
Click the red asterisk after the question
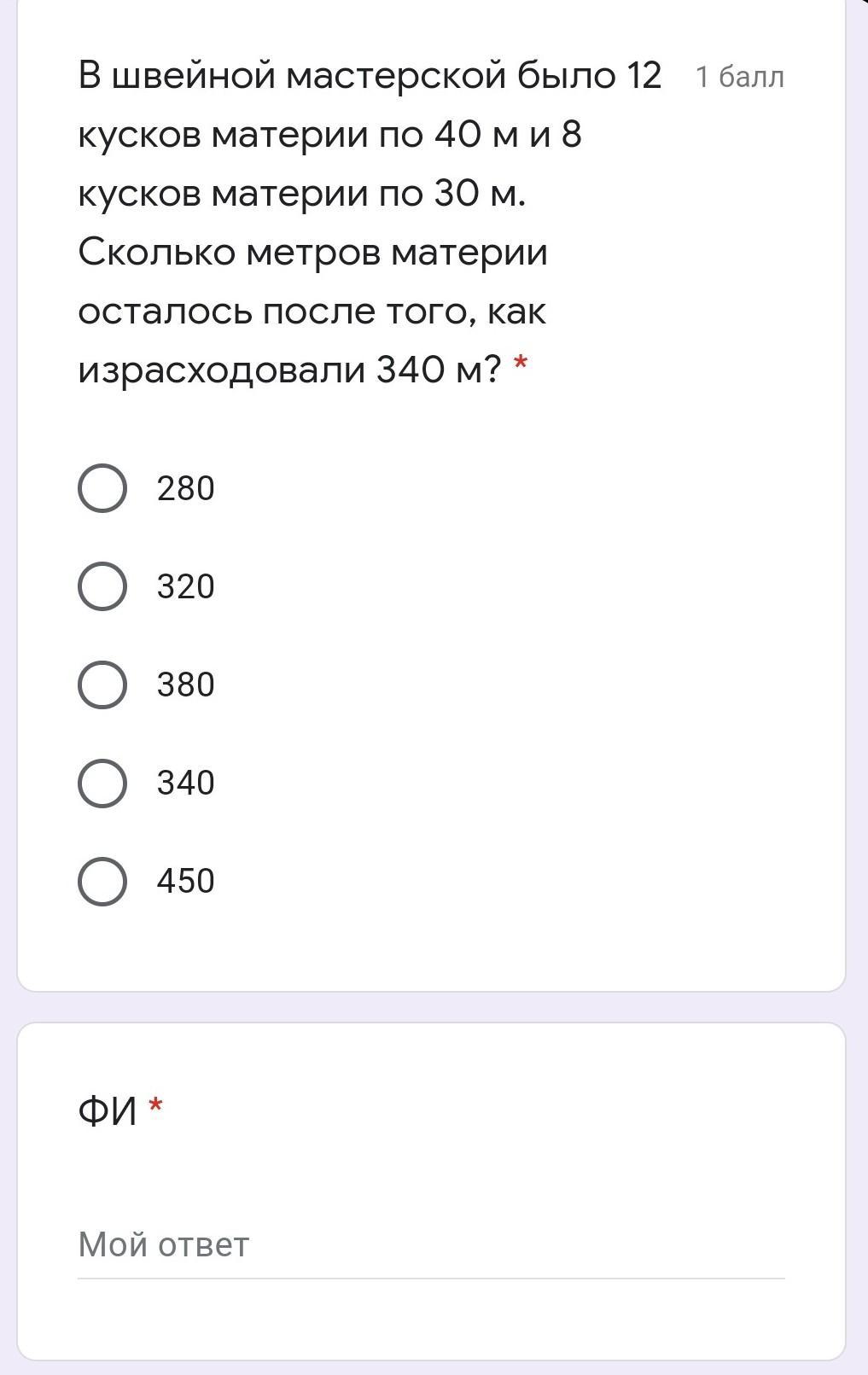click(520, 364)
